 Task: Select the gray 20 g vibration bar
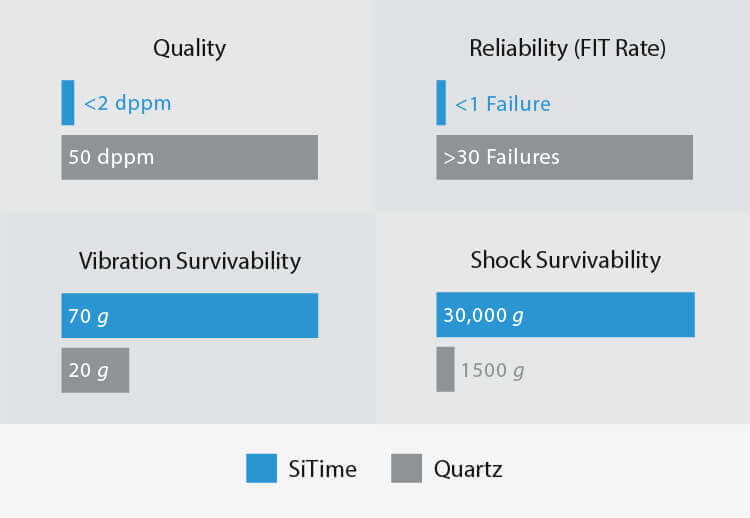pos(95,370)
